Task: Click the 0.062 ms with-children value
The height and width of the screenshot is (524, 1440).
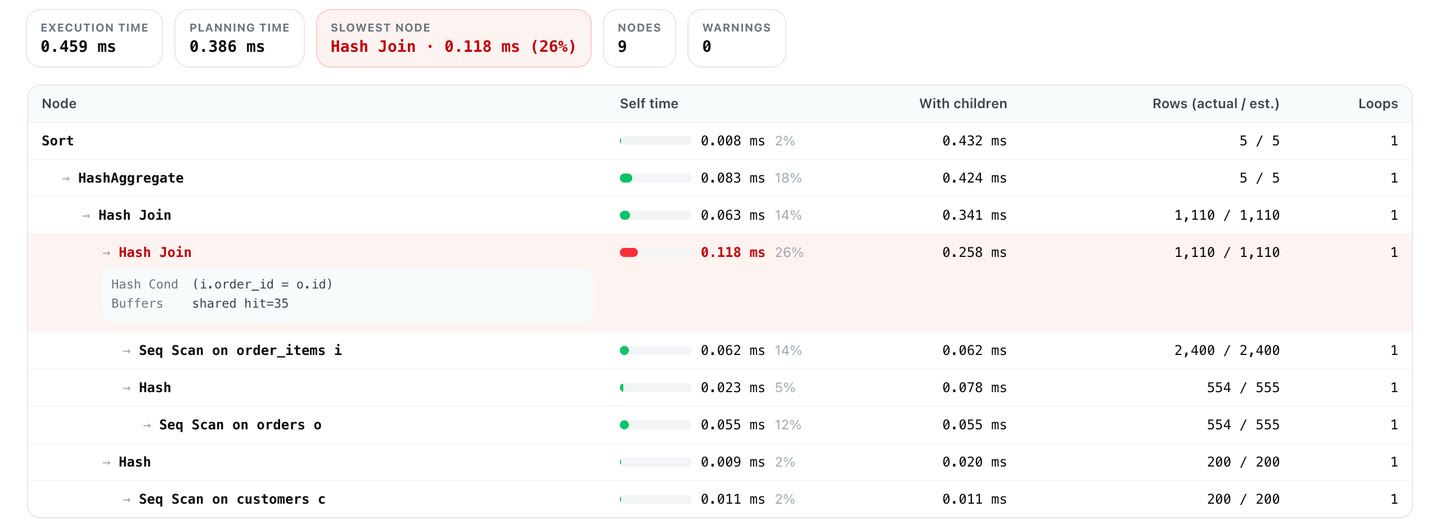Action: point(975,350)
